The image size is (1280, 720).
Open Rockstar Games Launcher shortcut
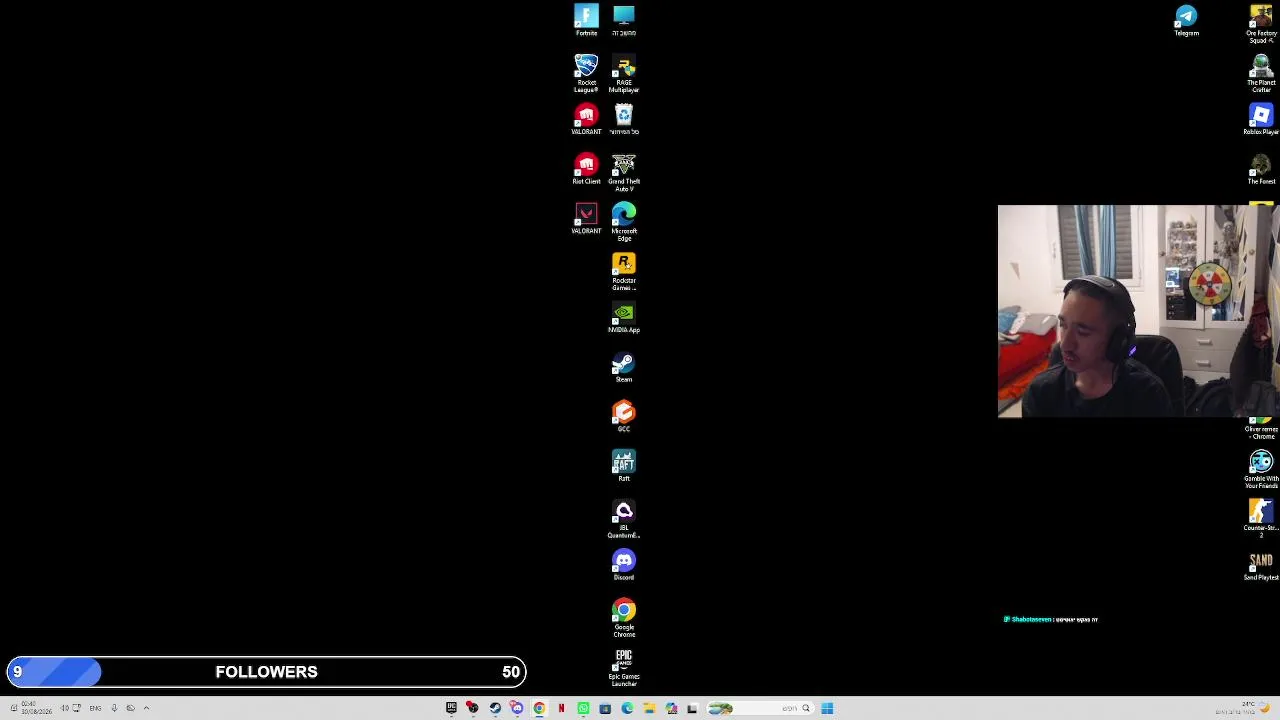click(x=624, y=272)
